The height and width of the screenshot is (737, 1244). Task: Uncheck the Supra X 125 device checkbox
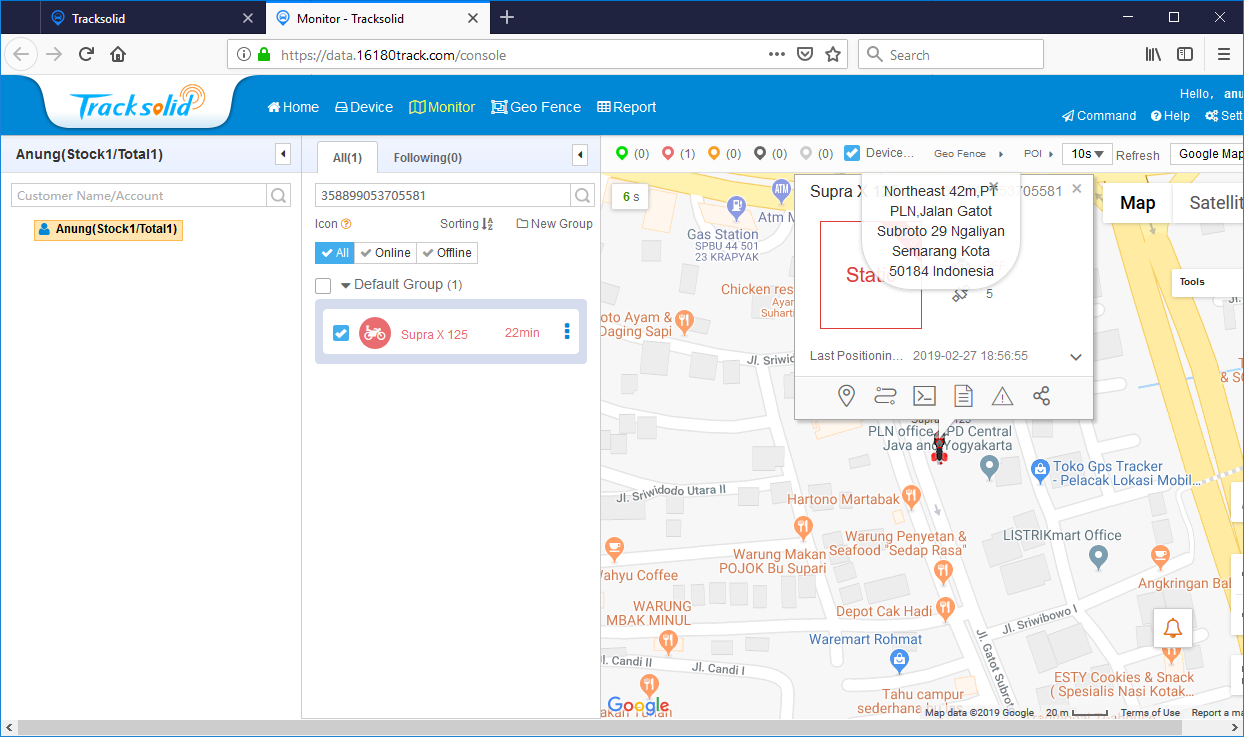[x=343, y=332]
